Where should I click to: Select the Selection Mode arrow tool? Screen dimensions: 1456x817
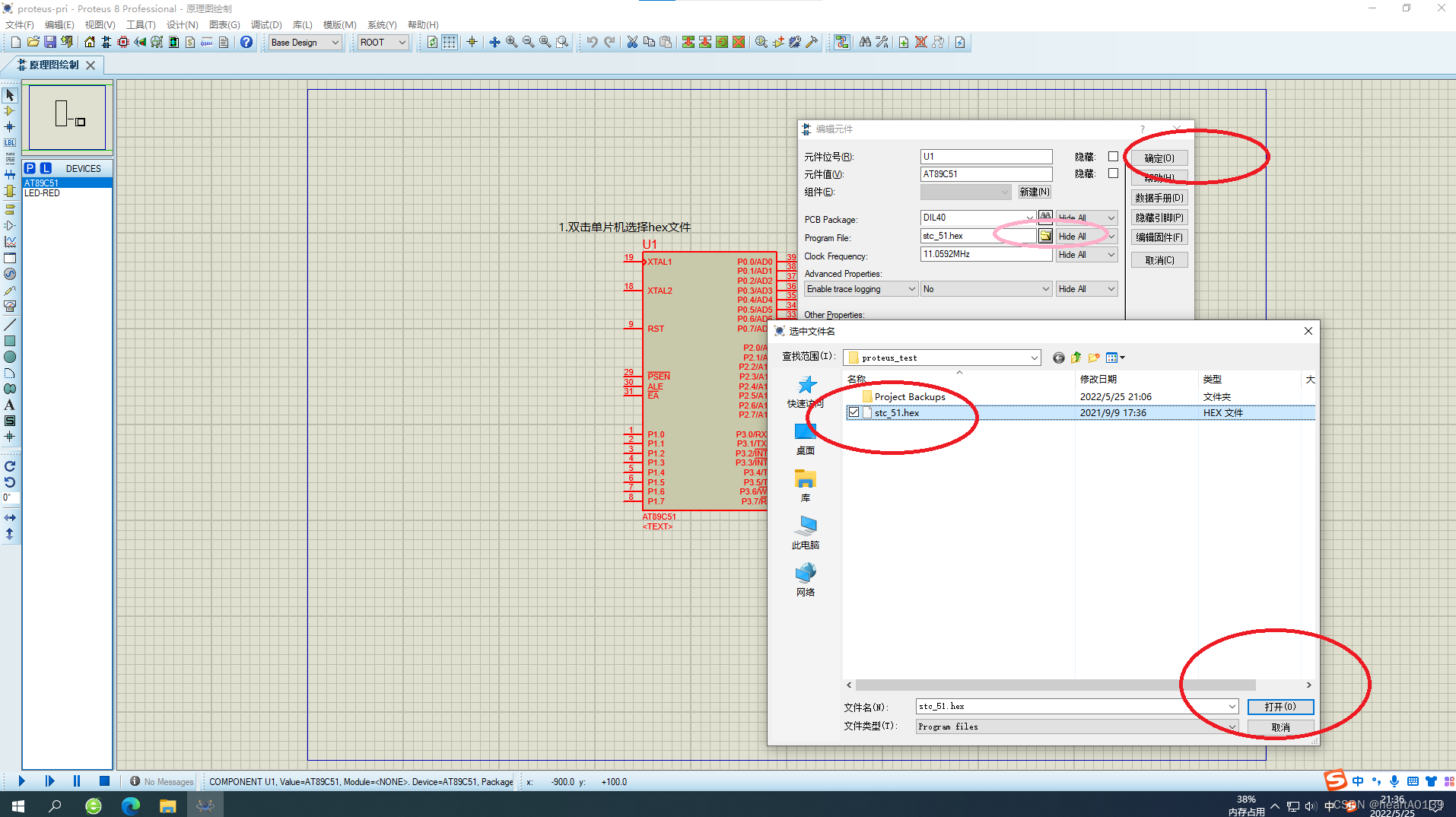coord(10,95)
